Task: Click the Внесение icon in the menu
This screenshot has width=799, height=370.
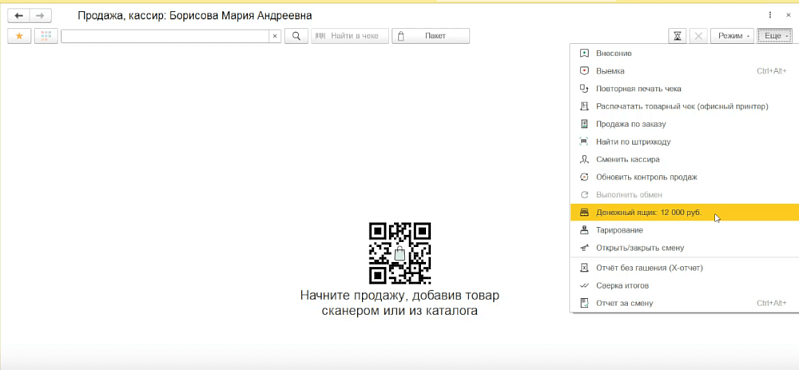Action: coord(584,53)
